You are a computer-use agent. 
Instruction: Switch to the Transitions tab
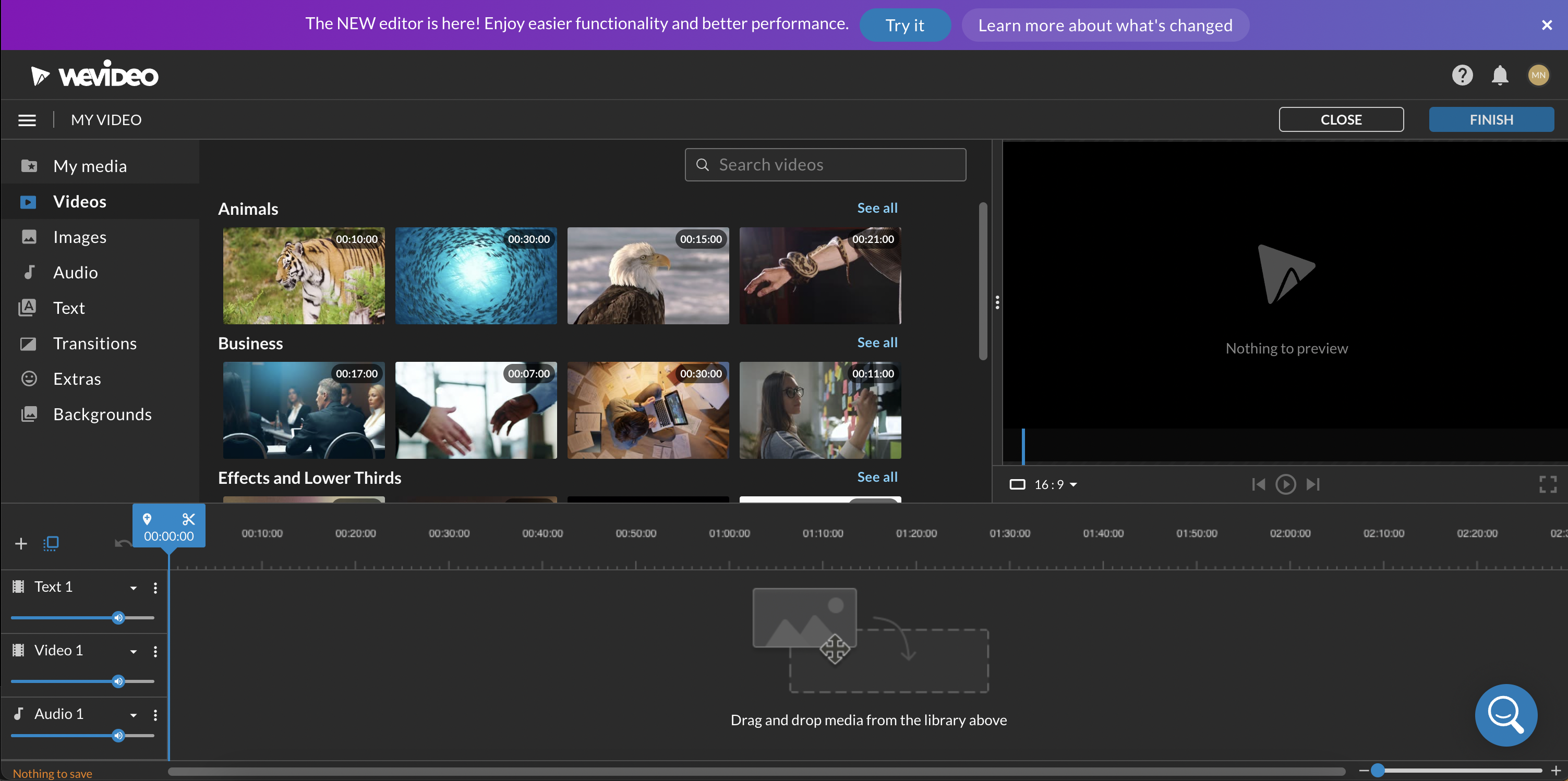coord(95,343)
